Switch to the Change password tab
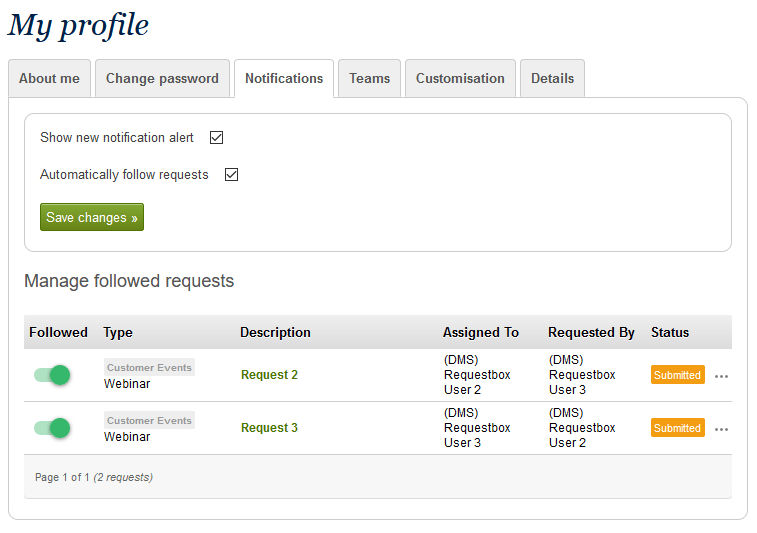 pos(162,79)
